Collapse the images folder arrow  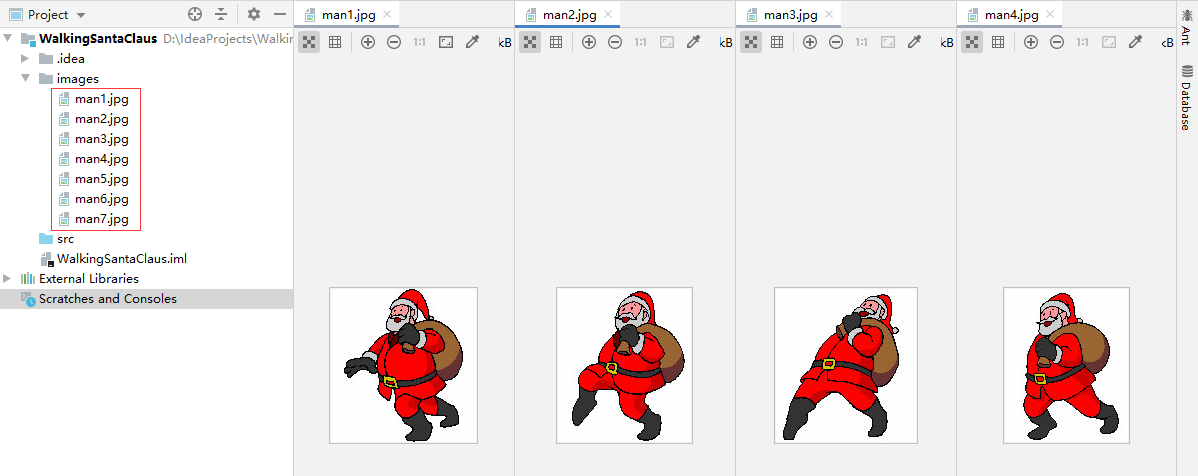[x=25, y=78]
